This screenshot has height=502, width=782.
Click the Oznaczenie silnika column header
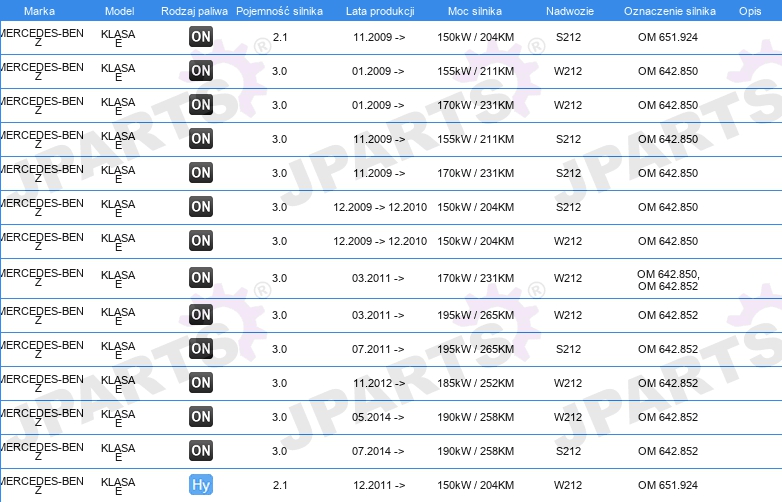click(x=670, y=11)
